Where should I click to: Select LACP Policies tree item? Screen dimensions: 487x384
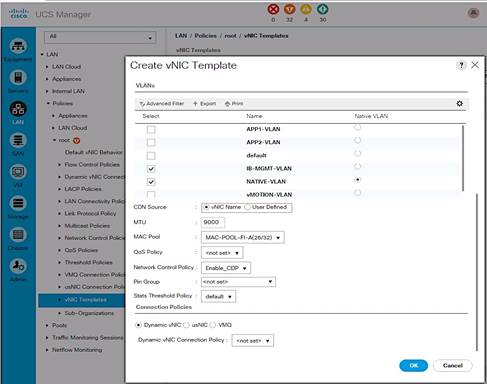tap(83, 189)
